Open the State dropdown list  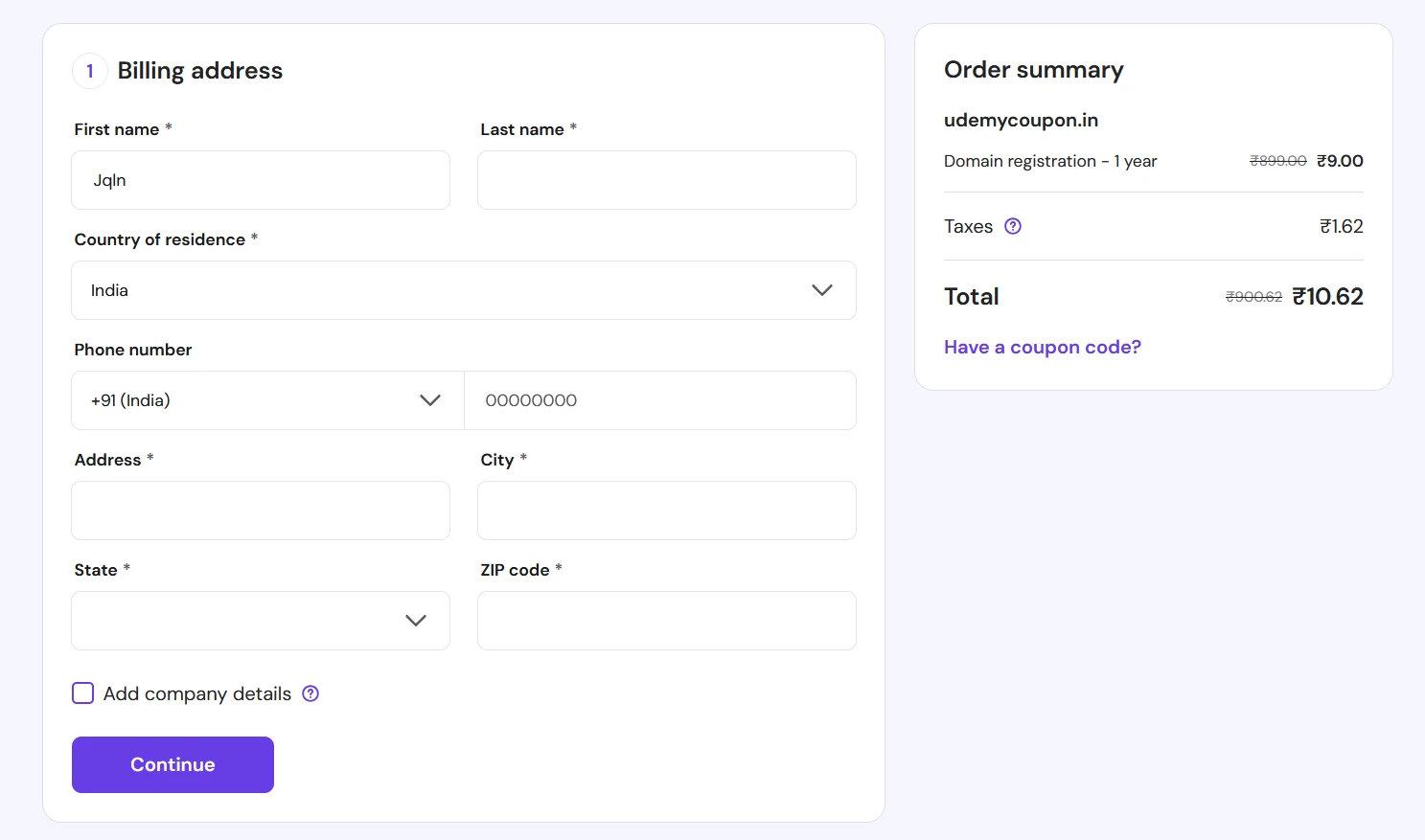240,621
